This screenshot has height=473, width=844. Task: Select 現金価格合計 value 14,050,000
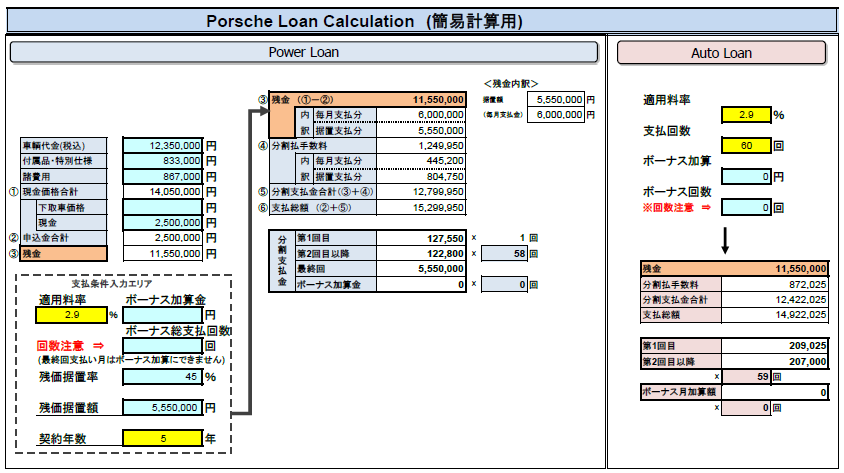point(163,192)
